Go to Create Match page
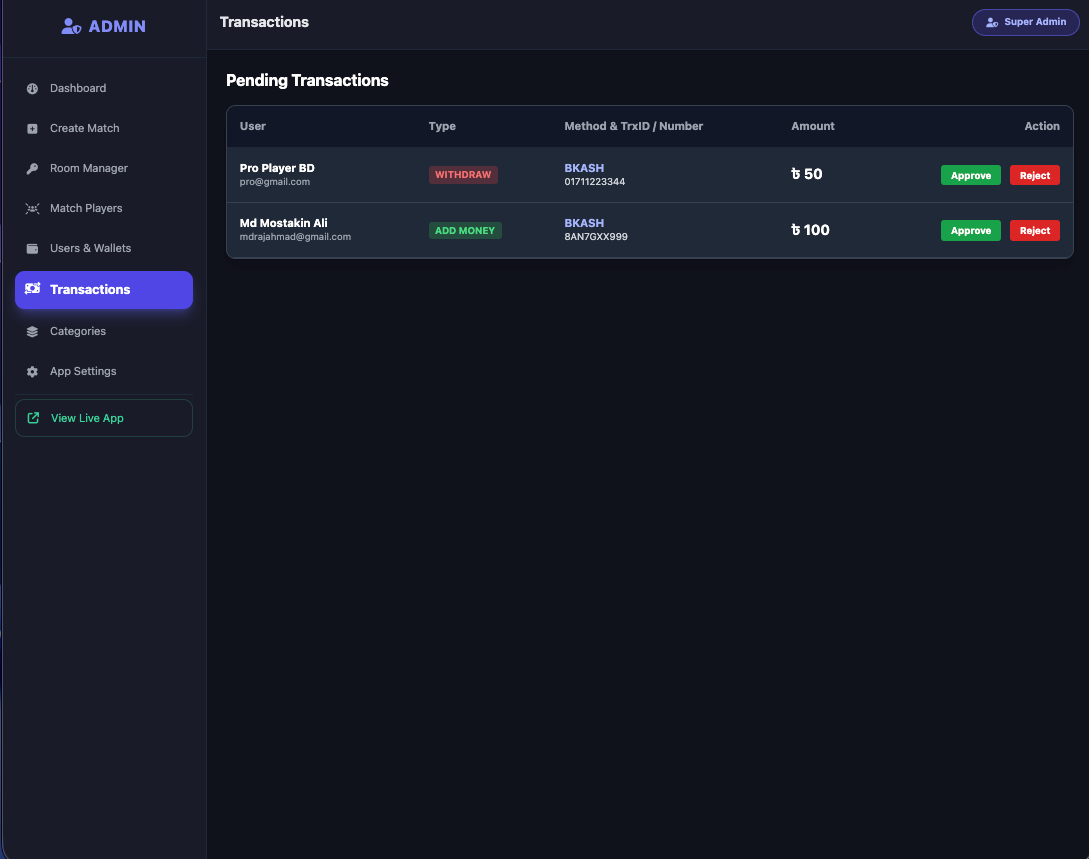The image size is (1089, 859). (104, 128)
